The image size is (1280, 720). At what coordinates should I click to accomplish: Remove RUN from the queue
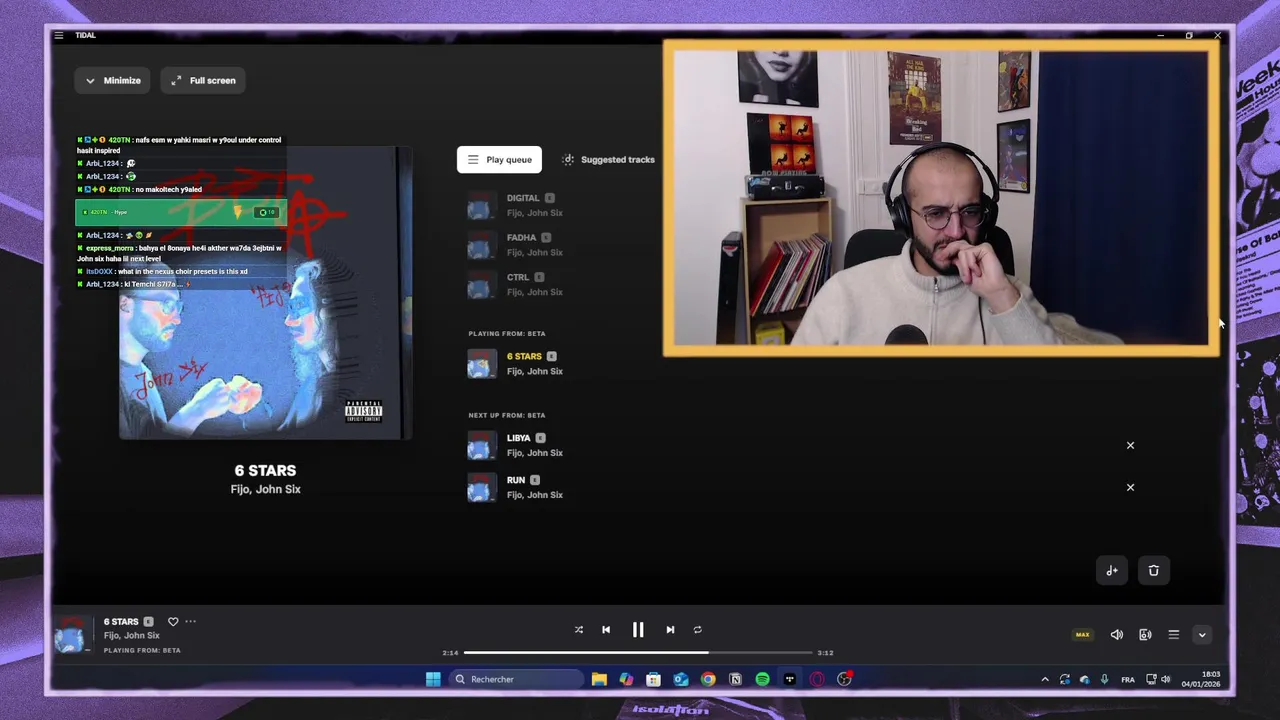pyautogui.click(x=1130, y=487)
